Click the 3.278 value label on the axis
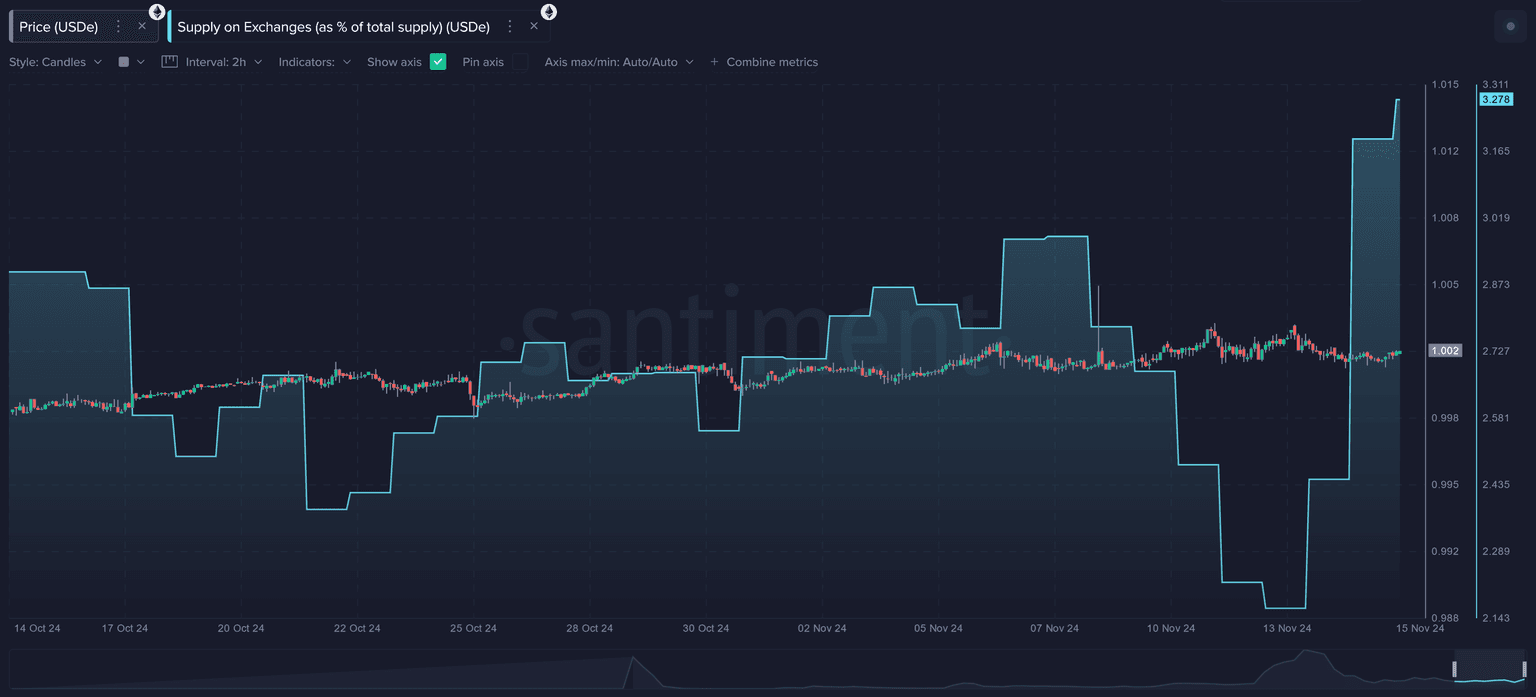 (1496, 100)
